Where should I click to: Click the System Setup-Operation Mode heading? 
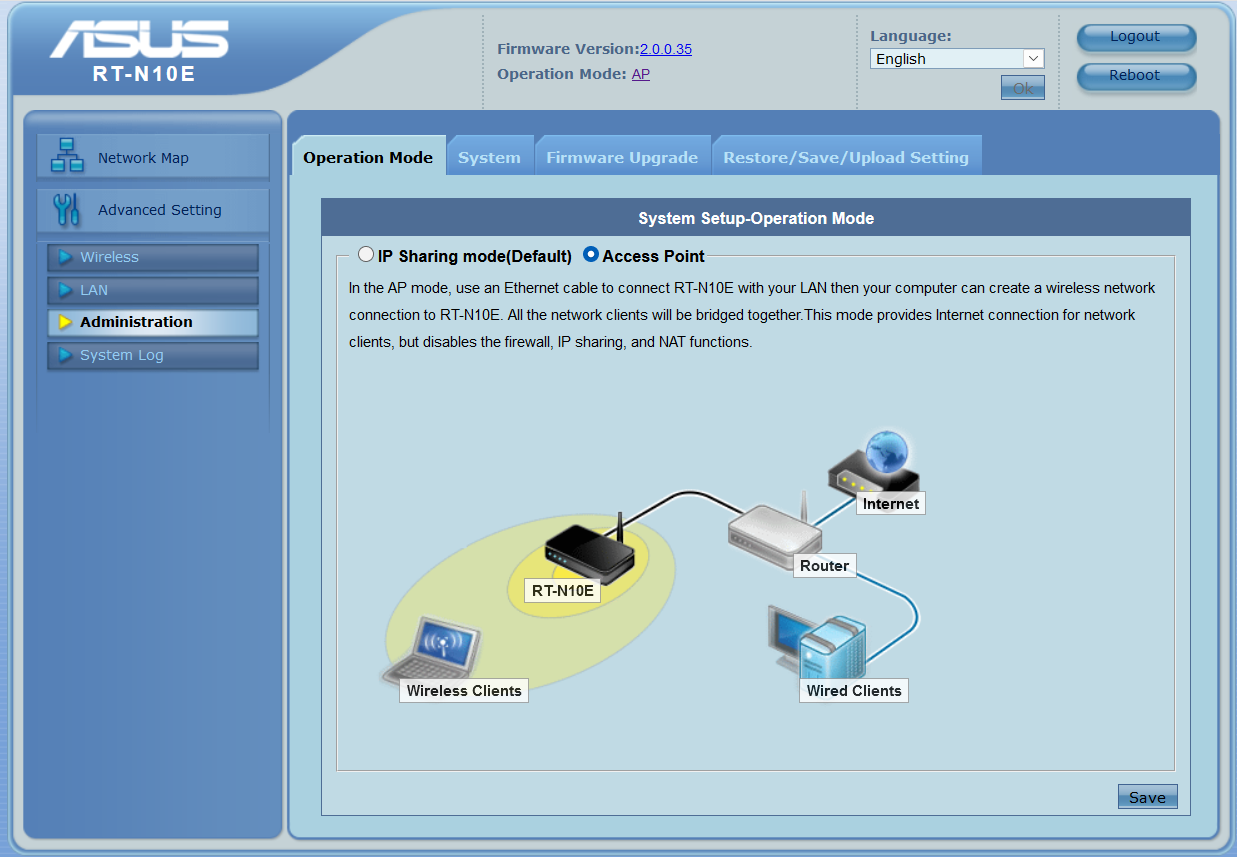pyautogui.click(x=756, y=218)
